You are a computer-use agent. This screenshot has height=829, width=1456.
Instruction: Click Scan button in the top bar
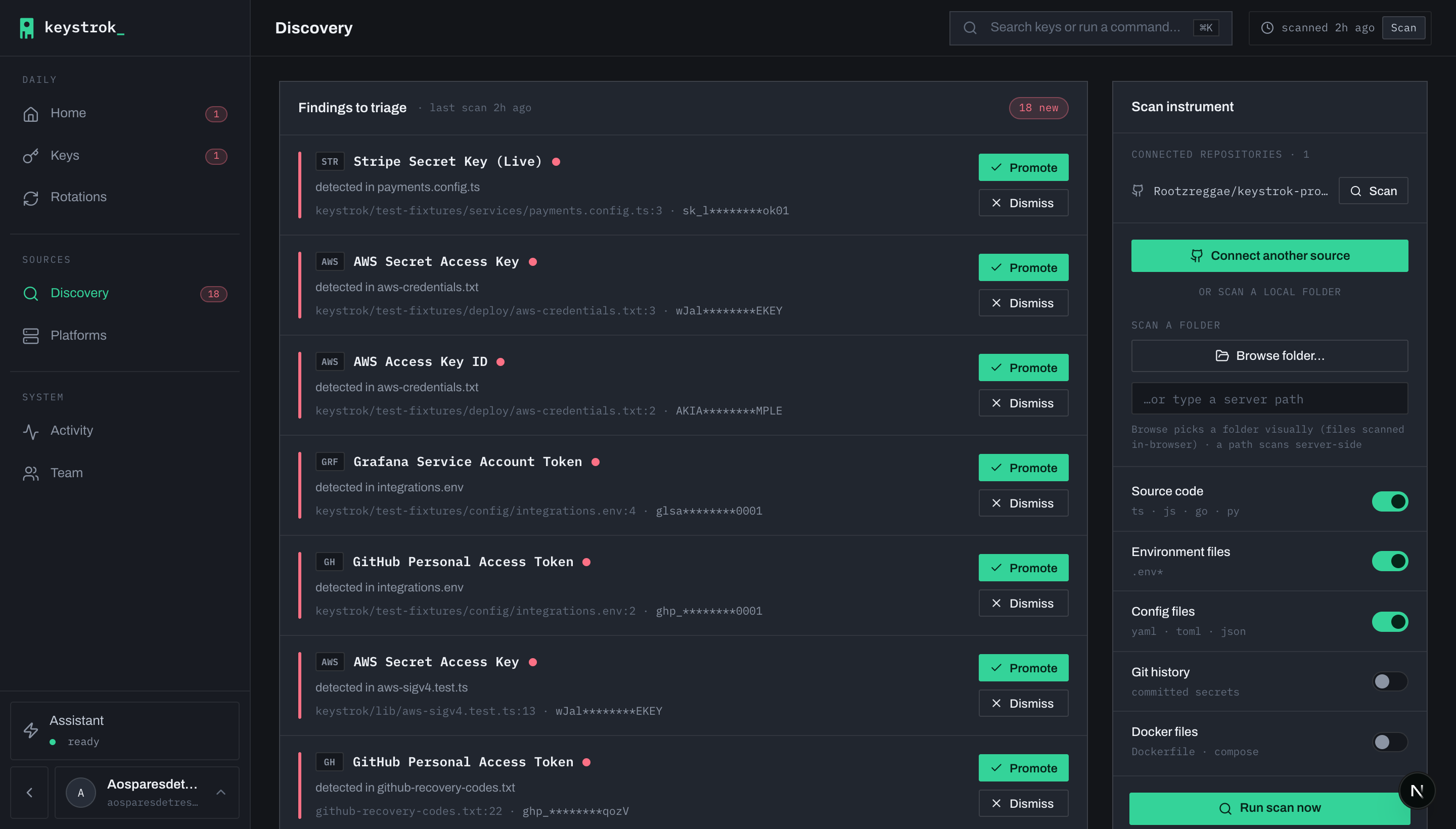pos(1403,27)
